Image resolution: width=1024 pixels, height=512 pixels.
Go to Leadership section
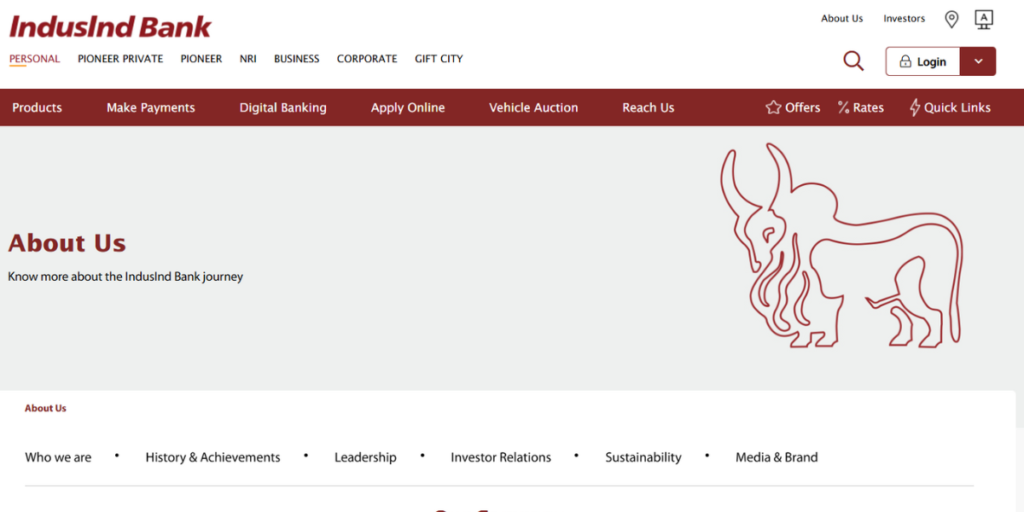click(x=365, y=457)
